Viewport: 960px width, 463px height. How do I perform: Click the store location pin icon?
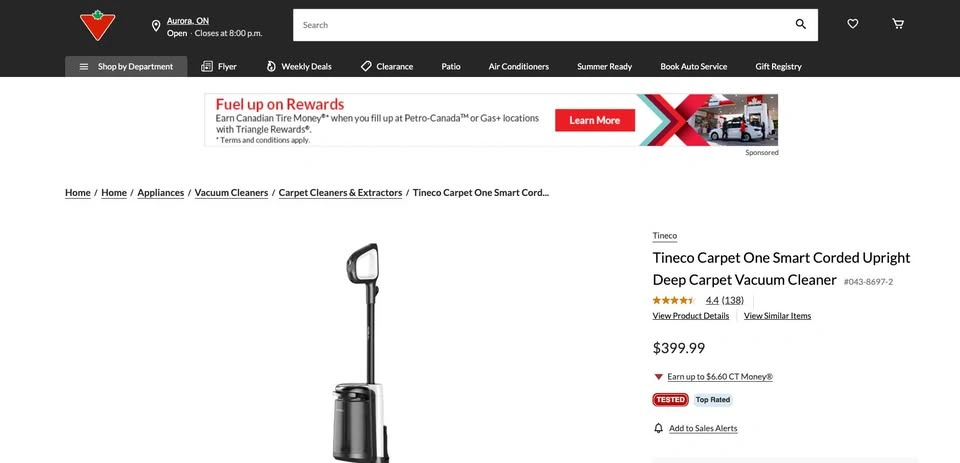(156, 26)
